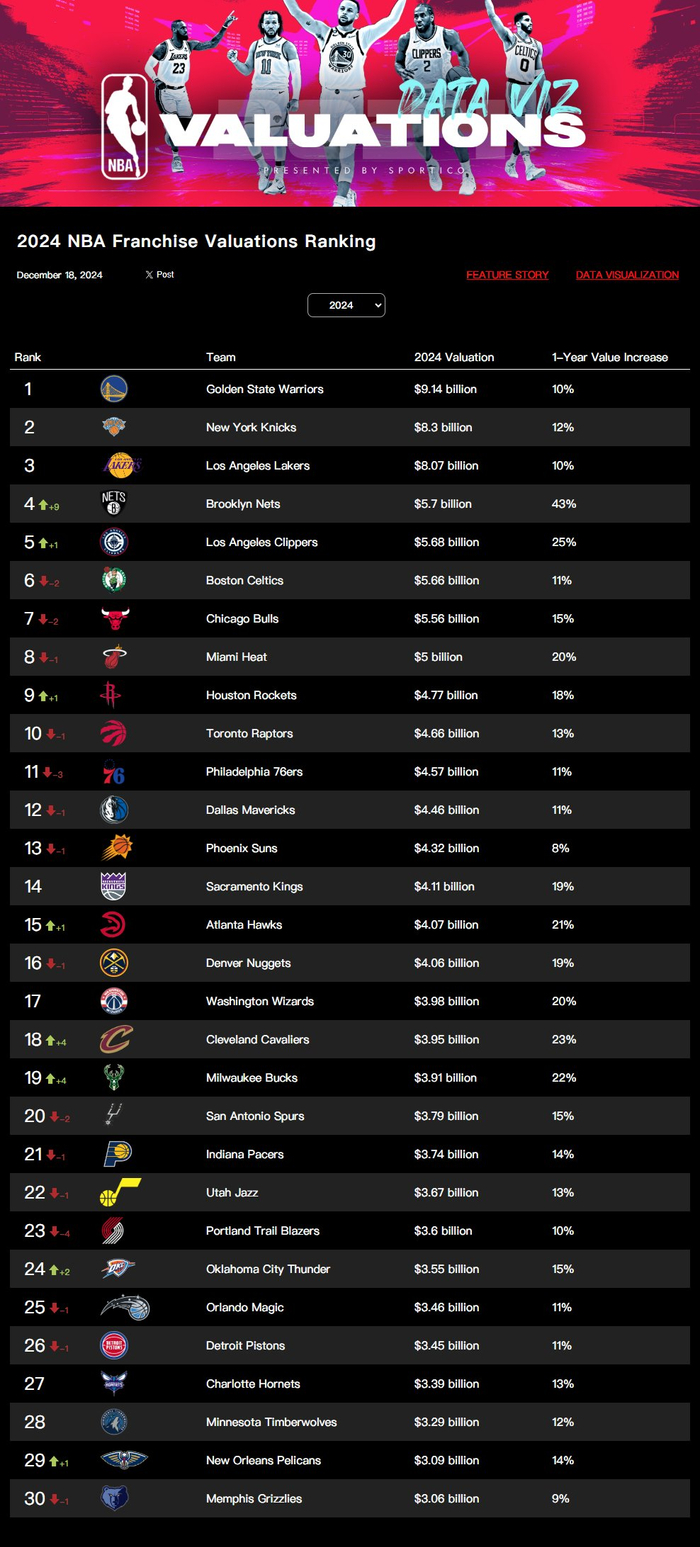Share via the X Post button
The image size is (700, 1547).
[x=159, y=274]
